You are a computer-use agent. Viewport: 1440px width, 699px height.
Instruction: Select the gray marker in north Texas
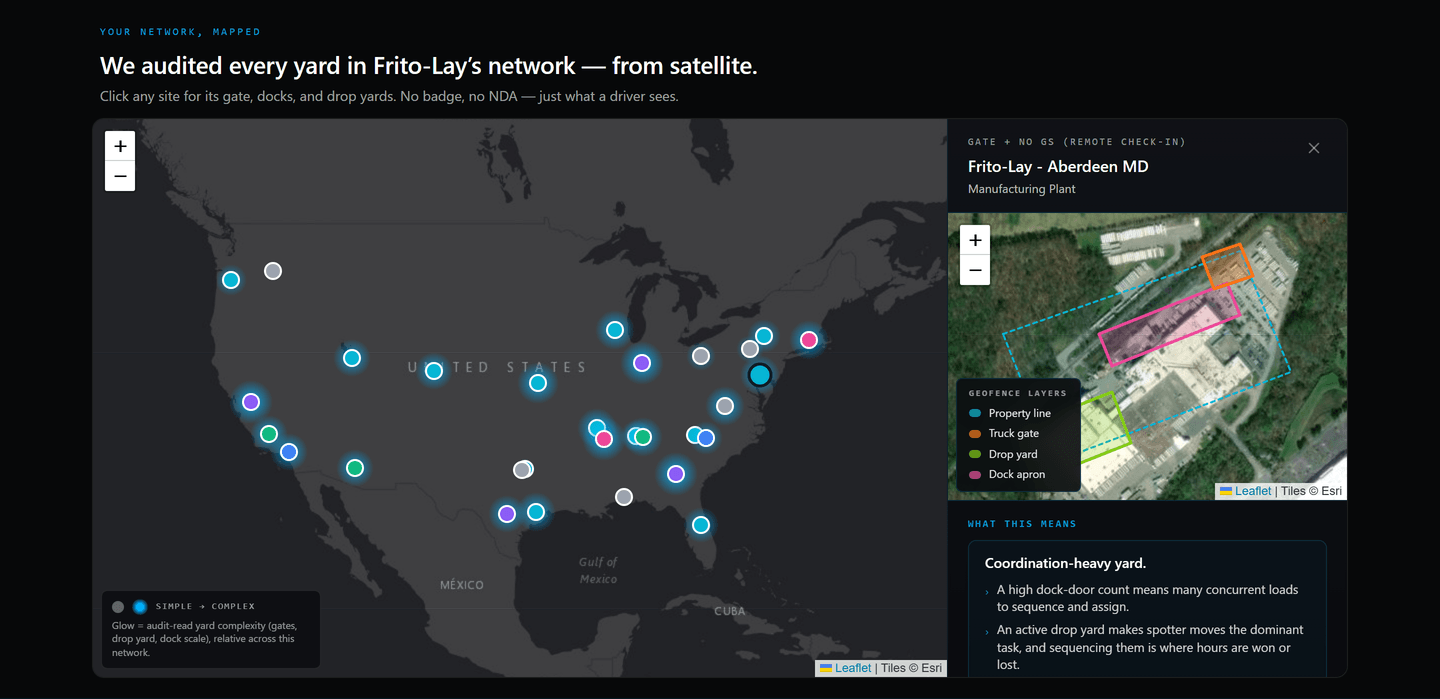pos(523,469)
